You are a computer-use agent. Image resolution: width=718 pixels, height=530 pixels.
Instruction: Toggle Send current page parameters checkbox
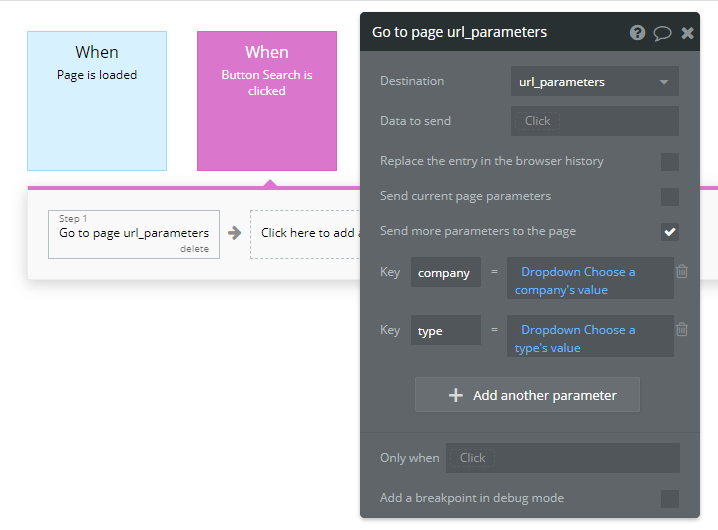[x=669, y=197]
